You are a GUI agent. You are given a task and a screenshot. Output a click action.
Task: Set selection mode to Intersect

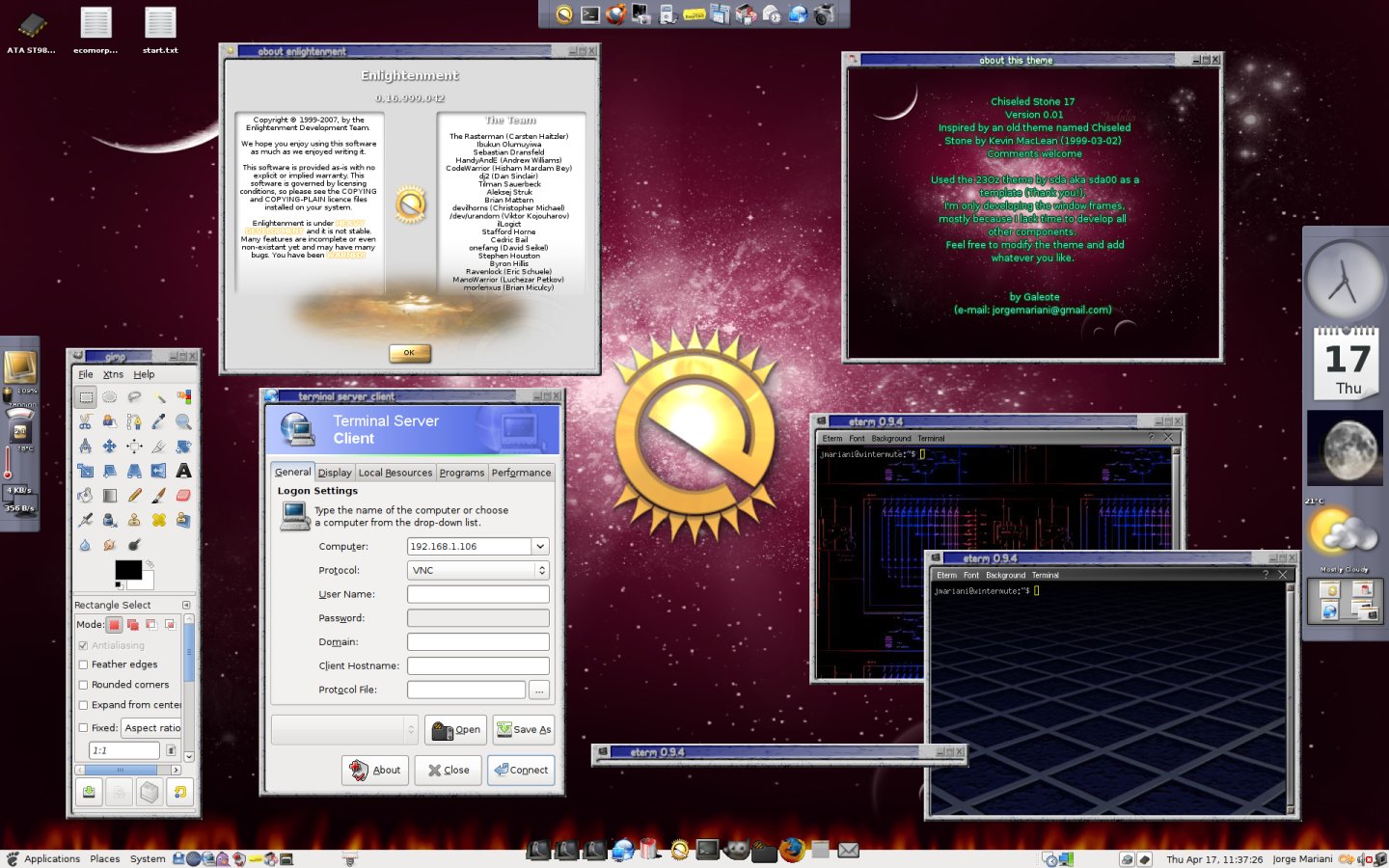170,625
